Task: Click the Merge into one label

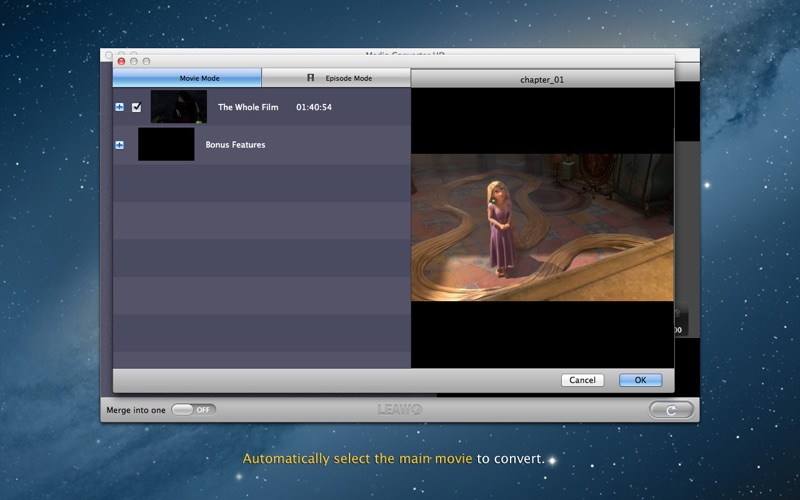Action: click(136, 410)
